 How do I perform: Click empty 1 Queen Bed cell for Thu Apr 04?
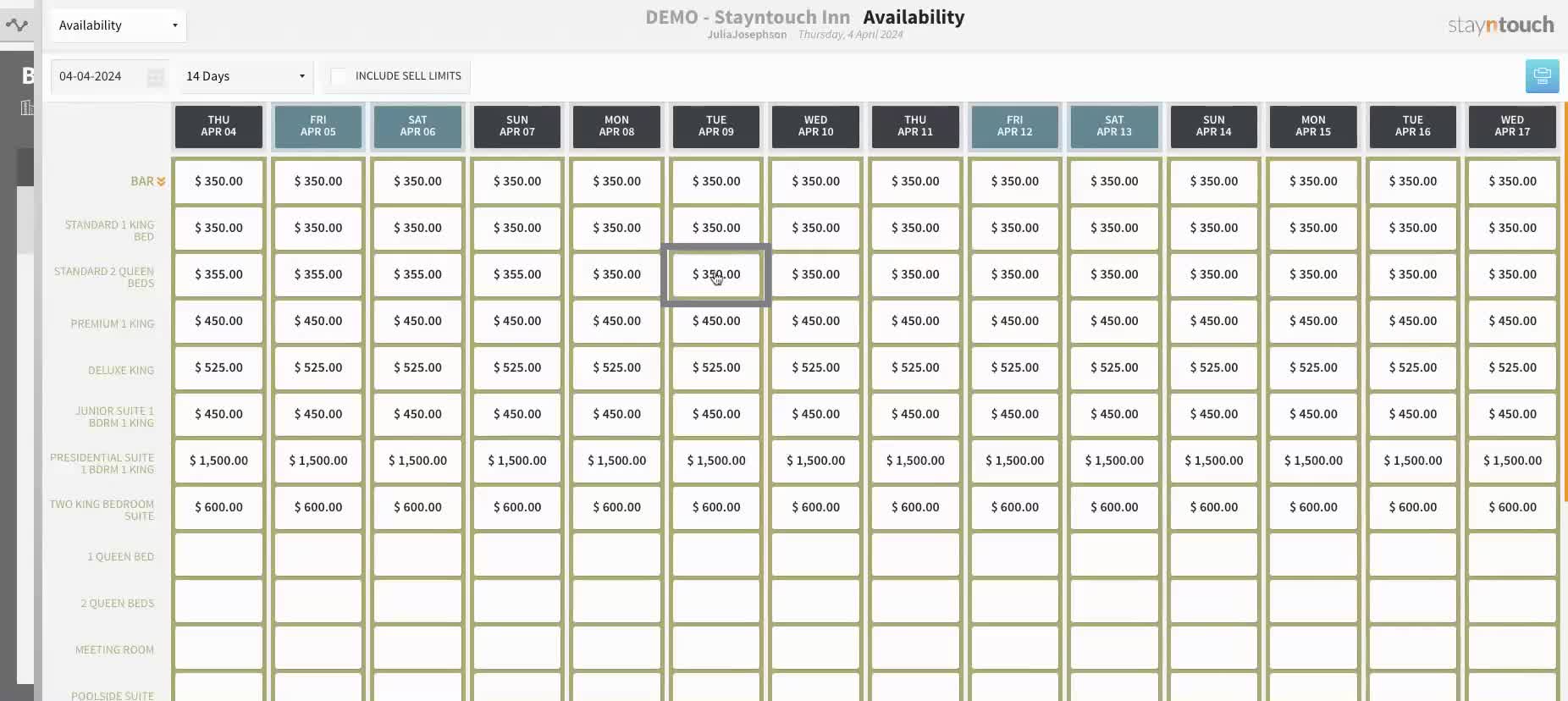pos(218,555)
